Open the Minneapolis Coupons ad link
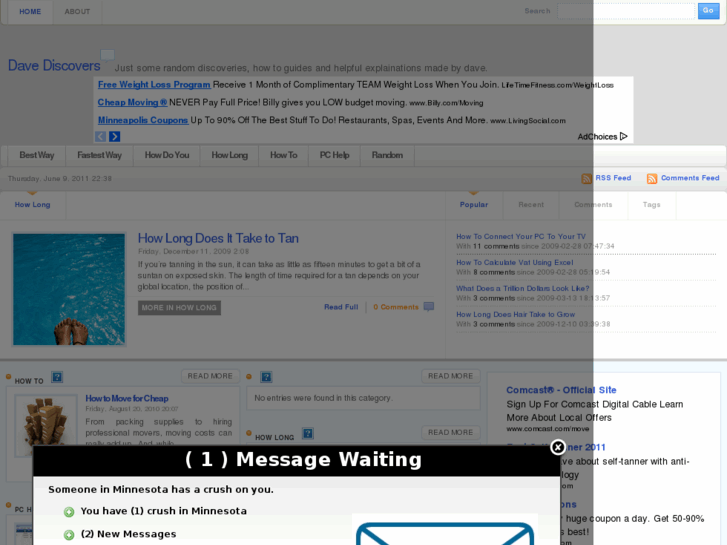The height and width of the screenshot is (545, 727). [x=143, y=120]
